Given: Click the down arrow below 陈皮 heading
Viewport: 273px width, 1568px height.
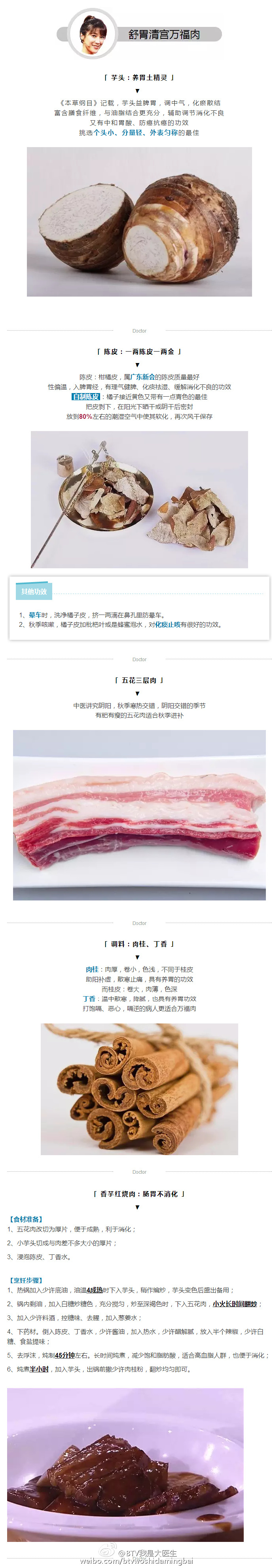Looking at the screenshot, I should point(137,365).
